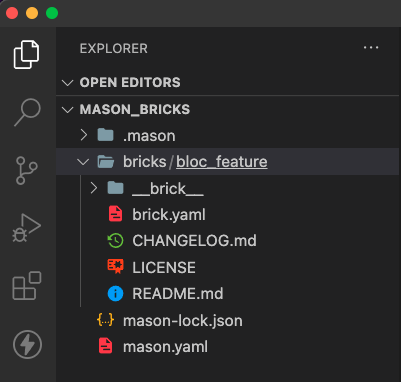Click the green CHANGELOG.md history icon
The image size is (401, 382).
[x=115, y=241]
